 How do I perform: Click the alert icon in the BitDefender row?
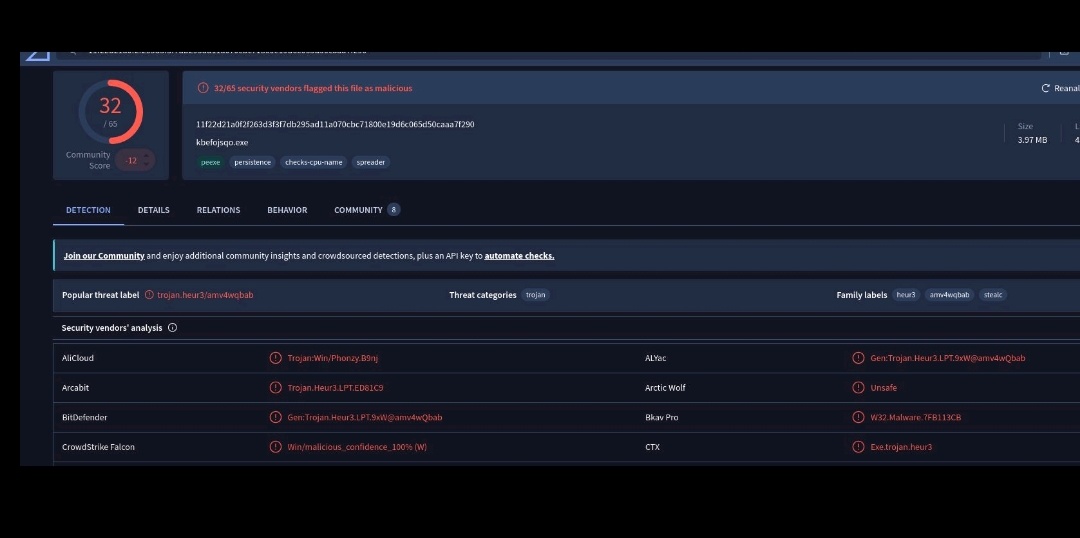point(276,417)
